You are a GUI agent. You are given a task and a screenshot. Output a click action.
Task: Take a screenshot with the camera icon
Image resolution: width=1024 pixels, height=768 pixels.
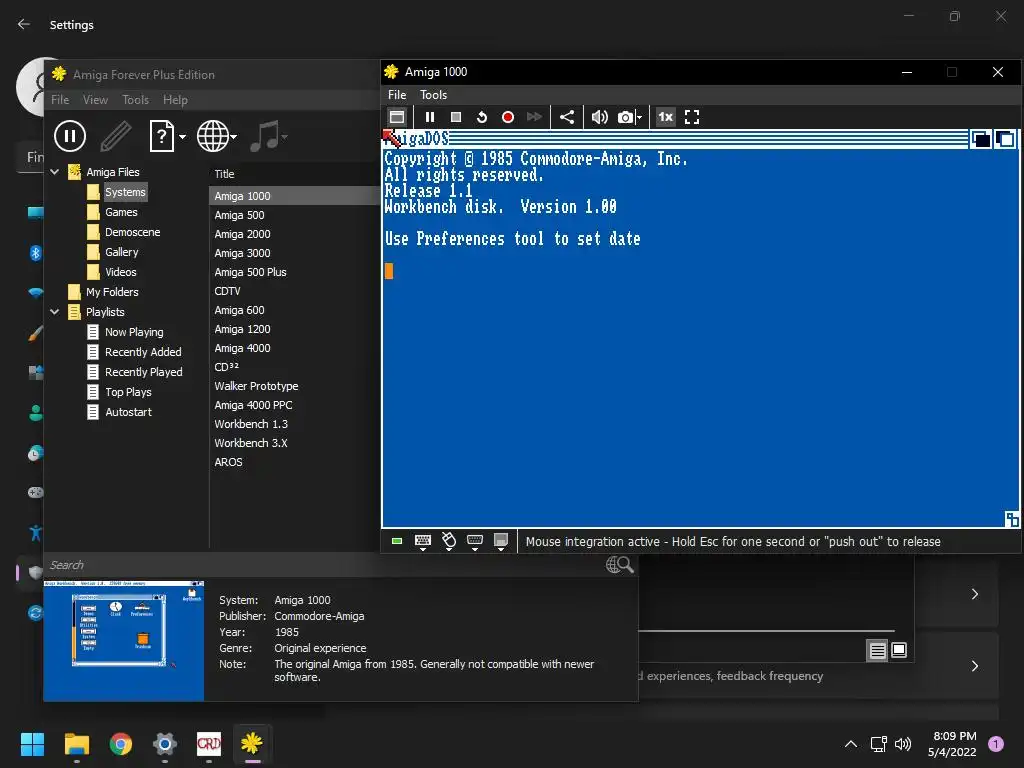point(626,117)
